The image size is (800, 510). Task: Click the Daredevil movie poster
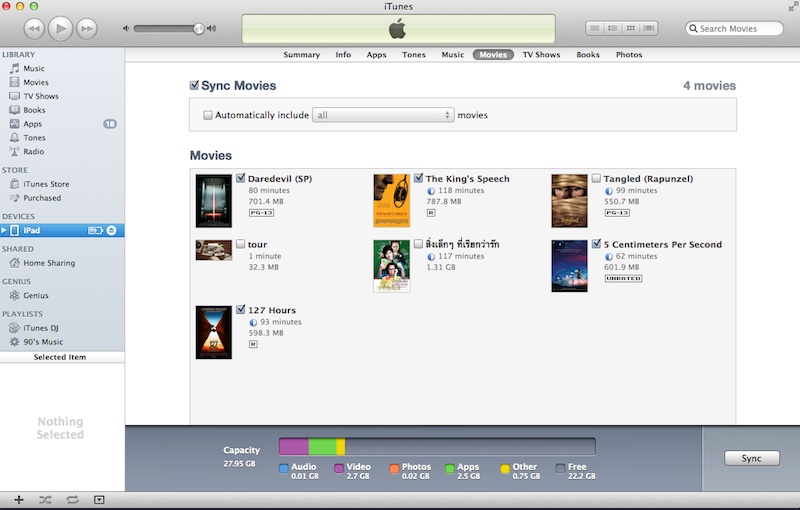pyautogui.click(x=214, y=201)
